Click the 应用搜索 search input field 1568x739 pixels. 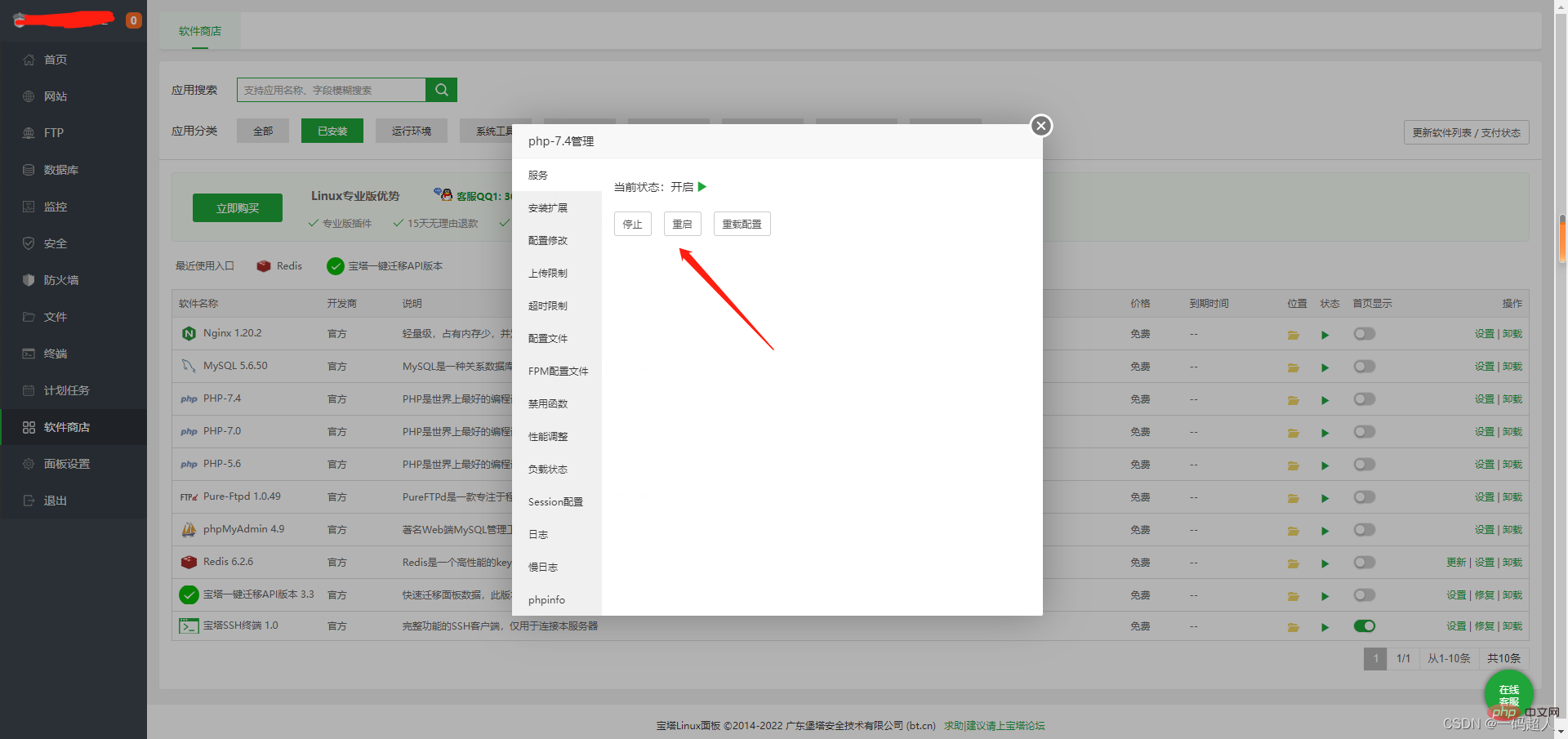(x=332, y=90)
